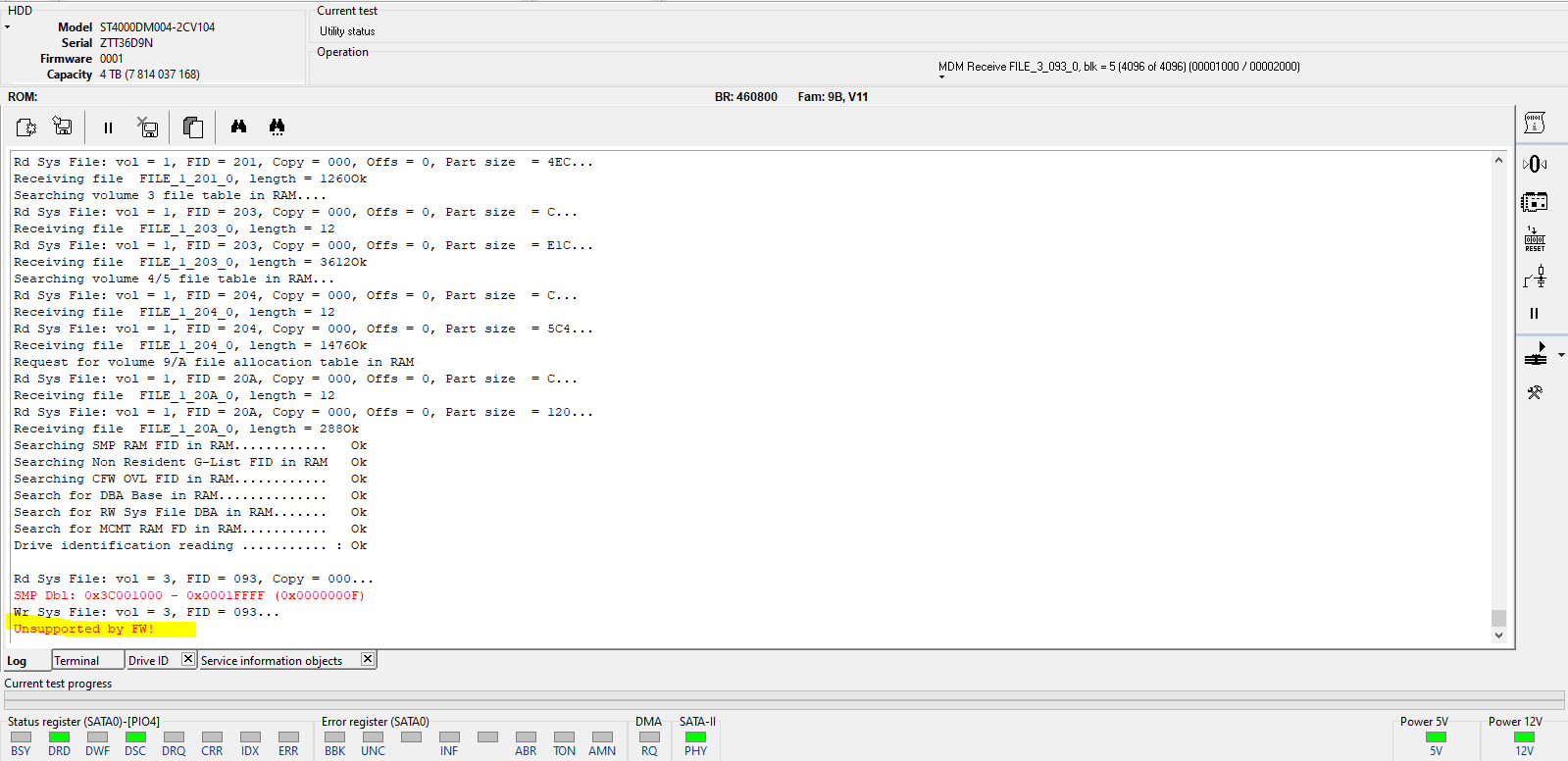Click the log scrollbar down arrow
The width and height of the screenshot is (1568, 761).
coord(1498,635)
